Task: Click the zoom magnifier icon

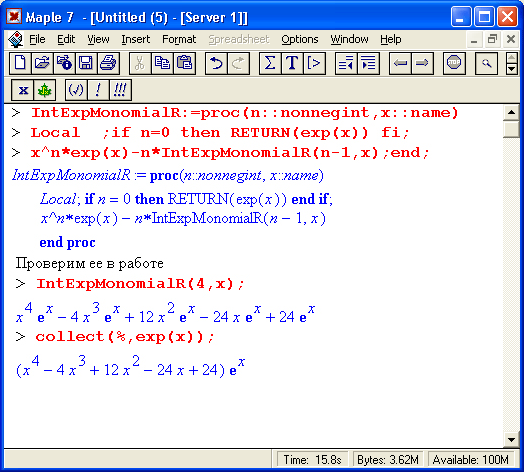Action: coord(486,63)
